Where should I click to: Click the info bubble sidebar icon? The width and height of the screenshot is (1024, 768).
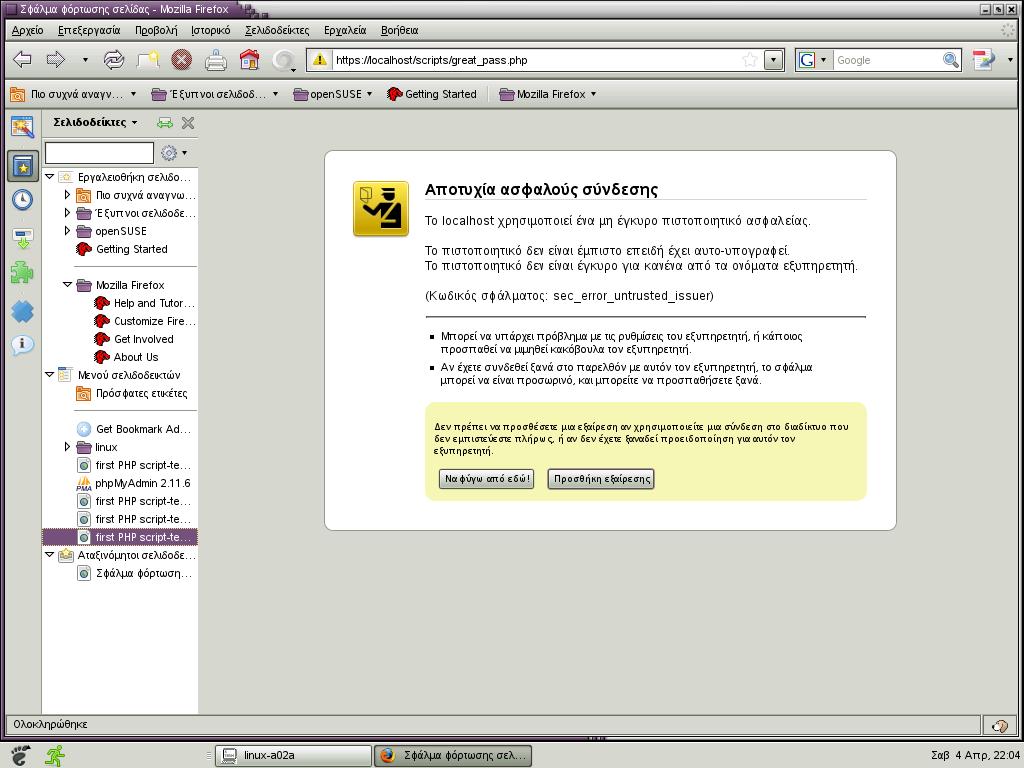coord(22,344)
